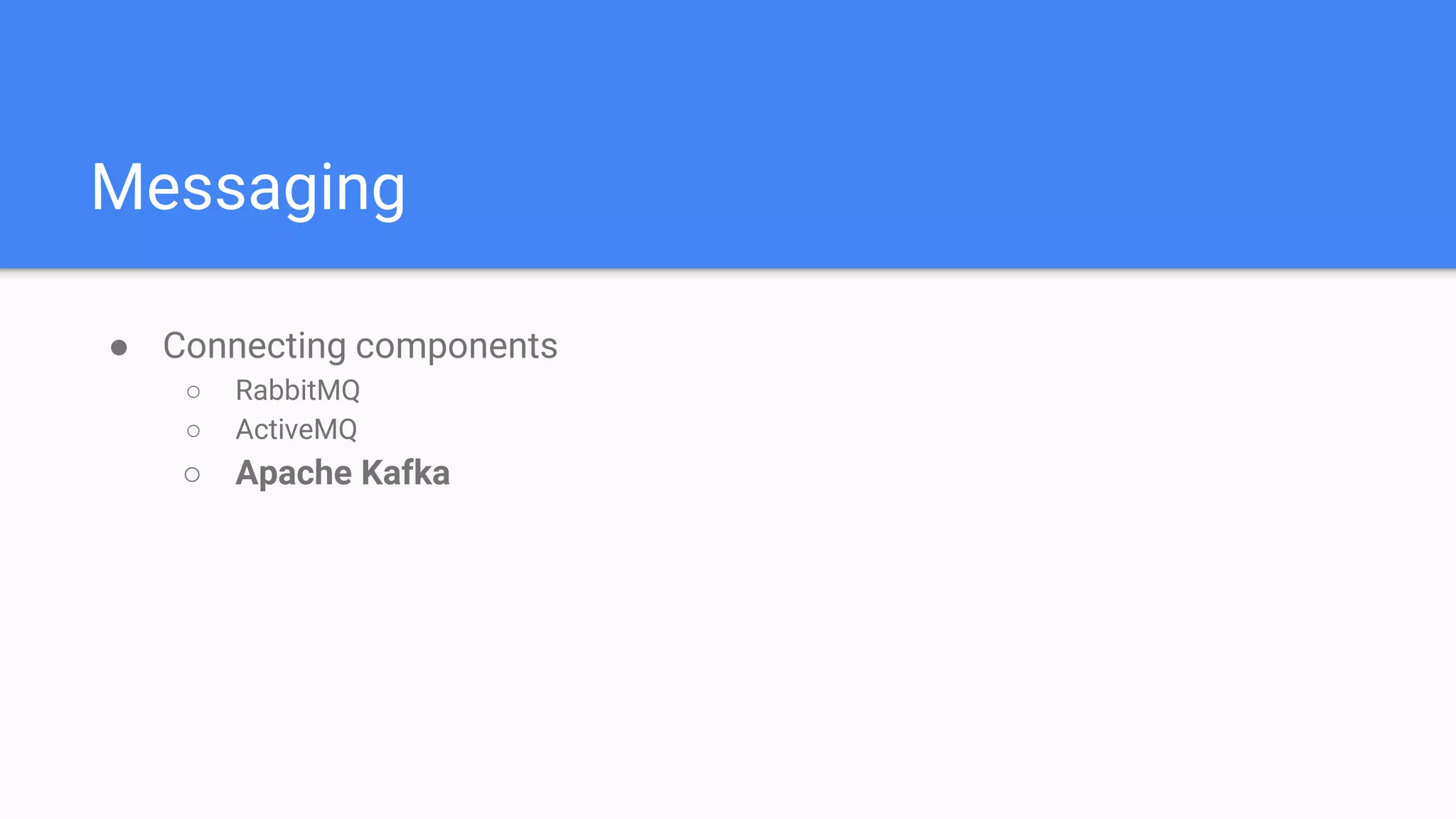Click the word "Kafka" in bold text
This screenshot has height=819, width=1456.
tap(406, 473)
